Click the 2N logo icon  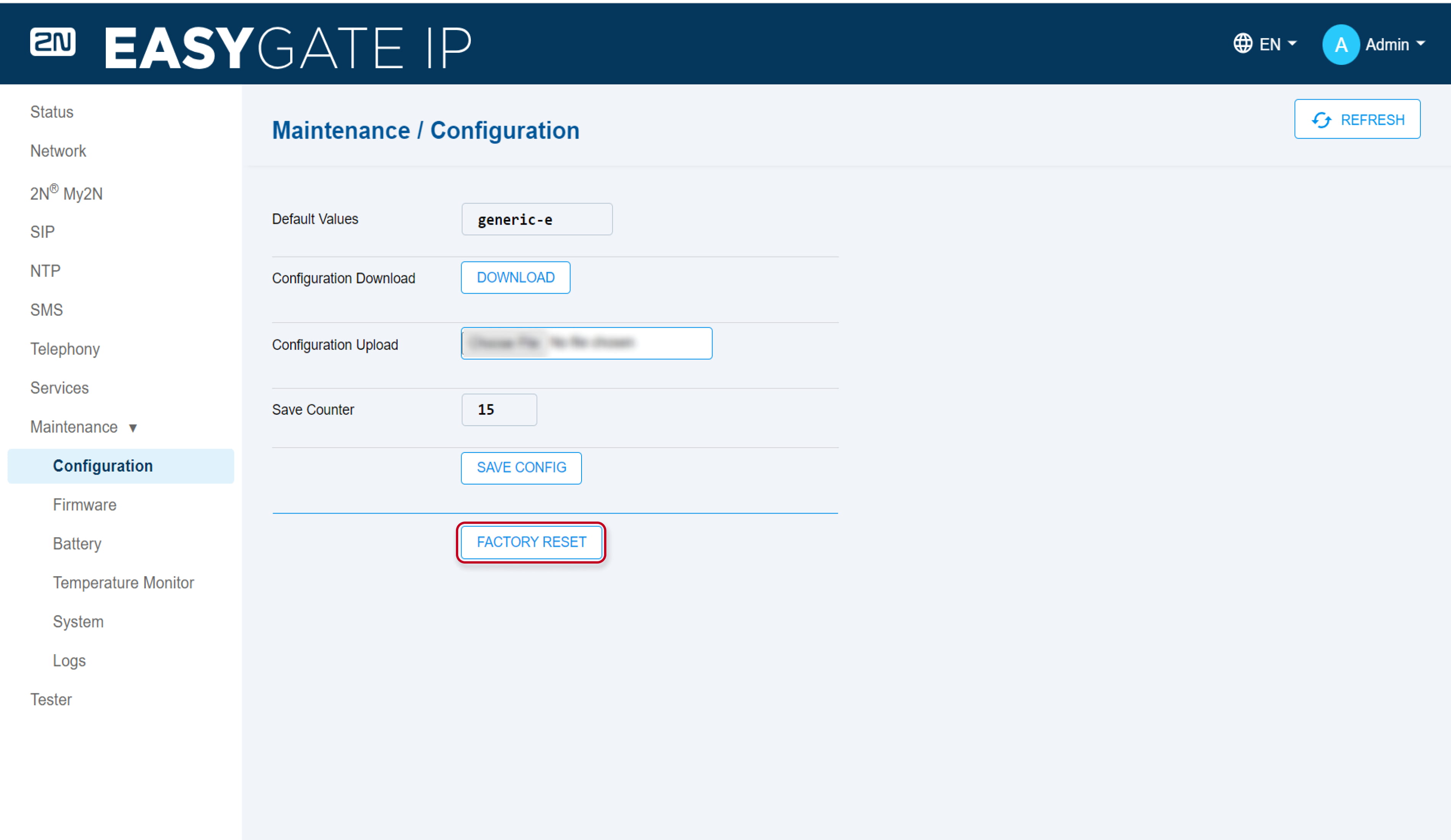click(x=52, y=42)
